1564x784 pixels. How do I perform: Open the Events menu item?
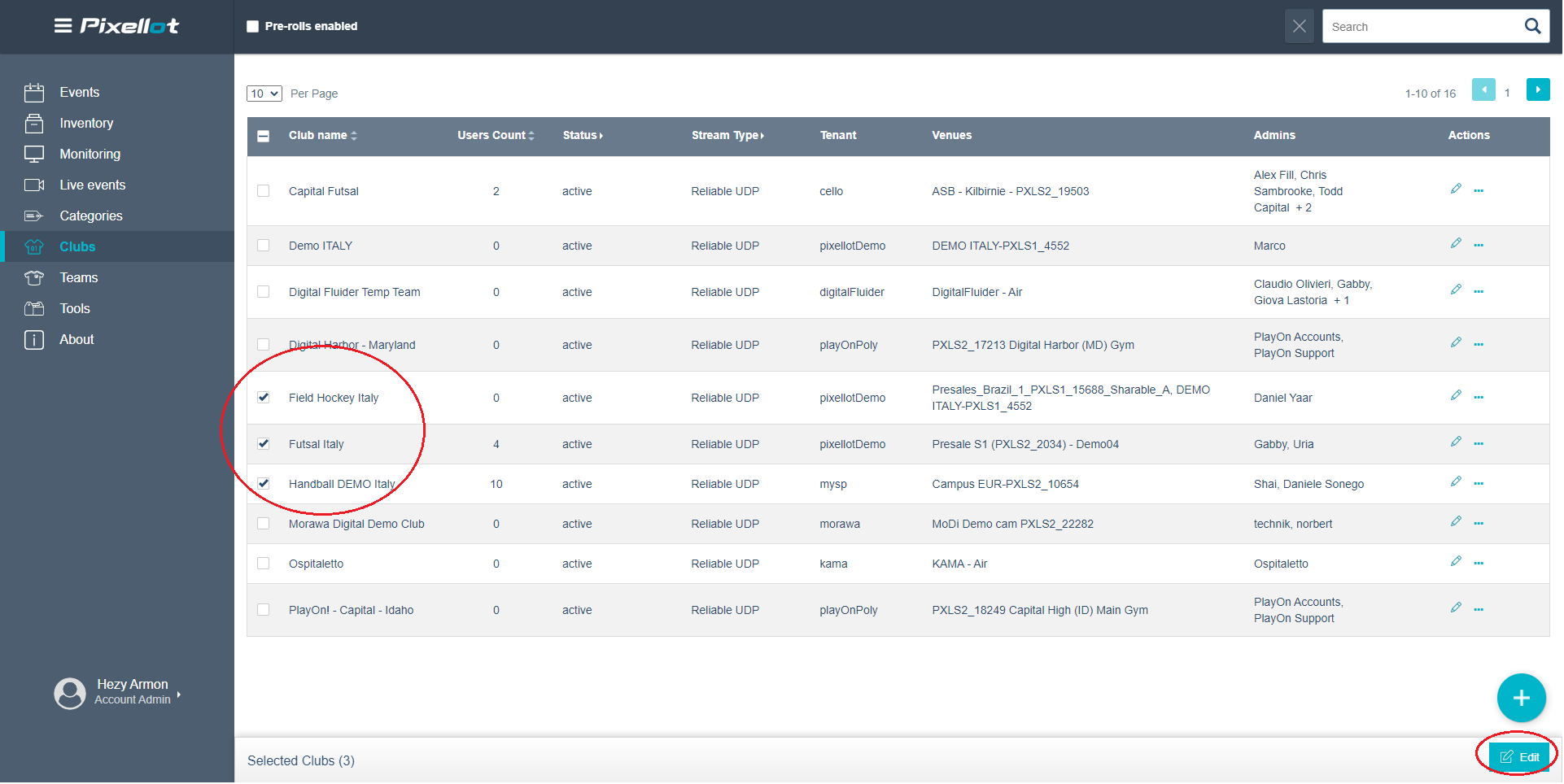[x=80, y=93]
